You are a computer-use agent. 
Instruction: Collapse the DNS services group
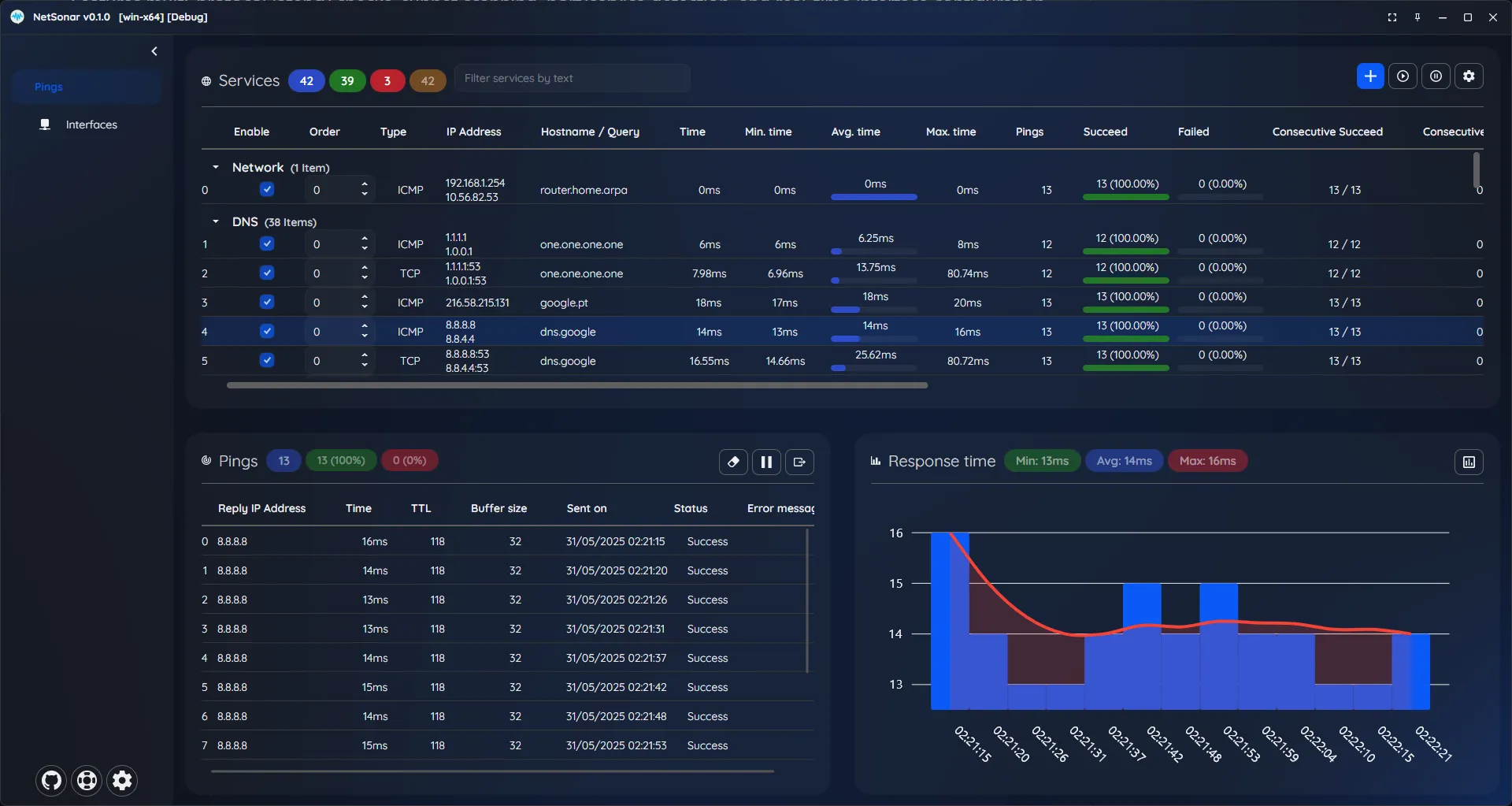point(215,221)
